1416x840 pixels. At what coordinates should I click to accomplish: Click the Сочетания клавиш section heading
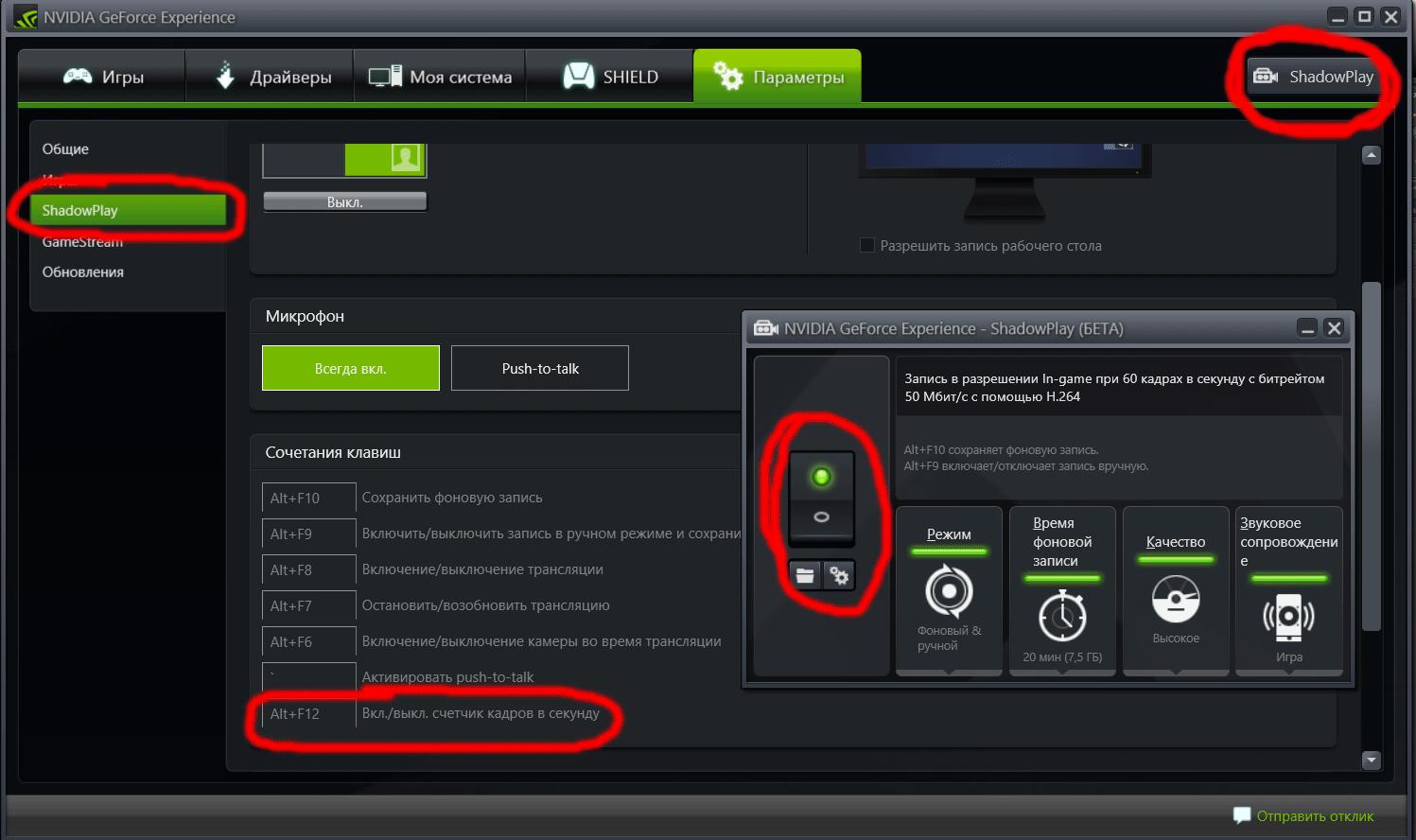pos(333,452)
